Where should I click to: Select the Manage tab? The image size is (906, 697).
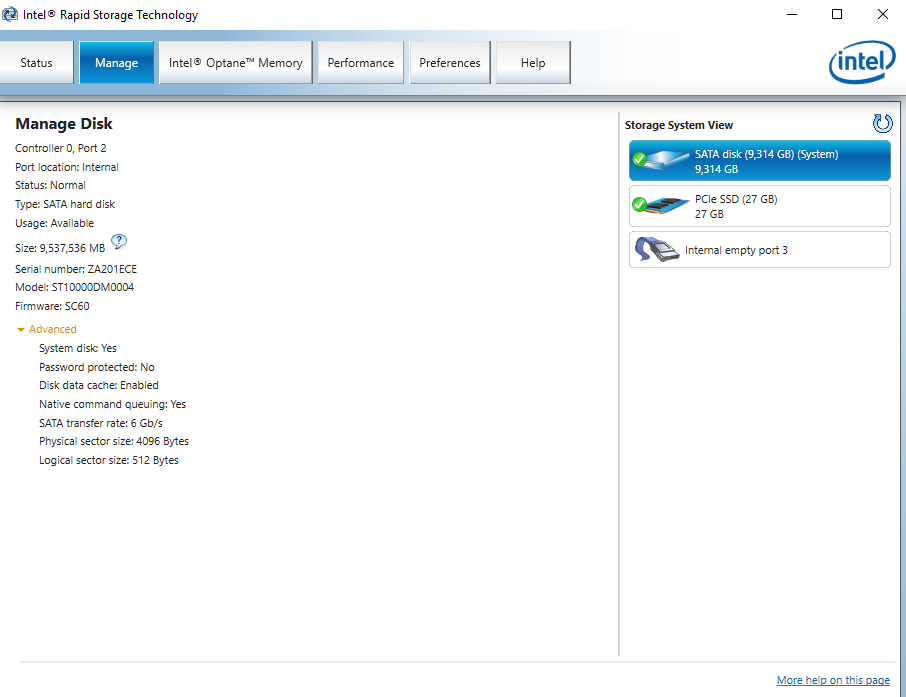116,62
